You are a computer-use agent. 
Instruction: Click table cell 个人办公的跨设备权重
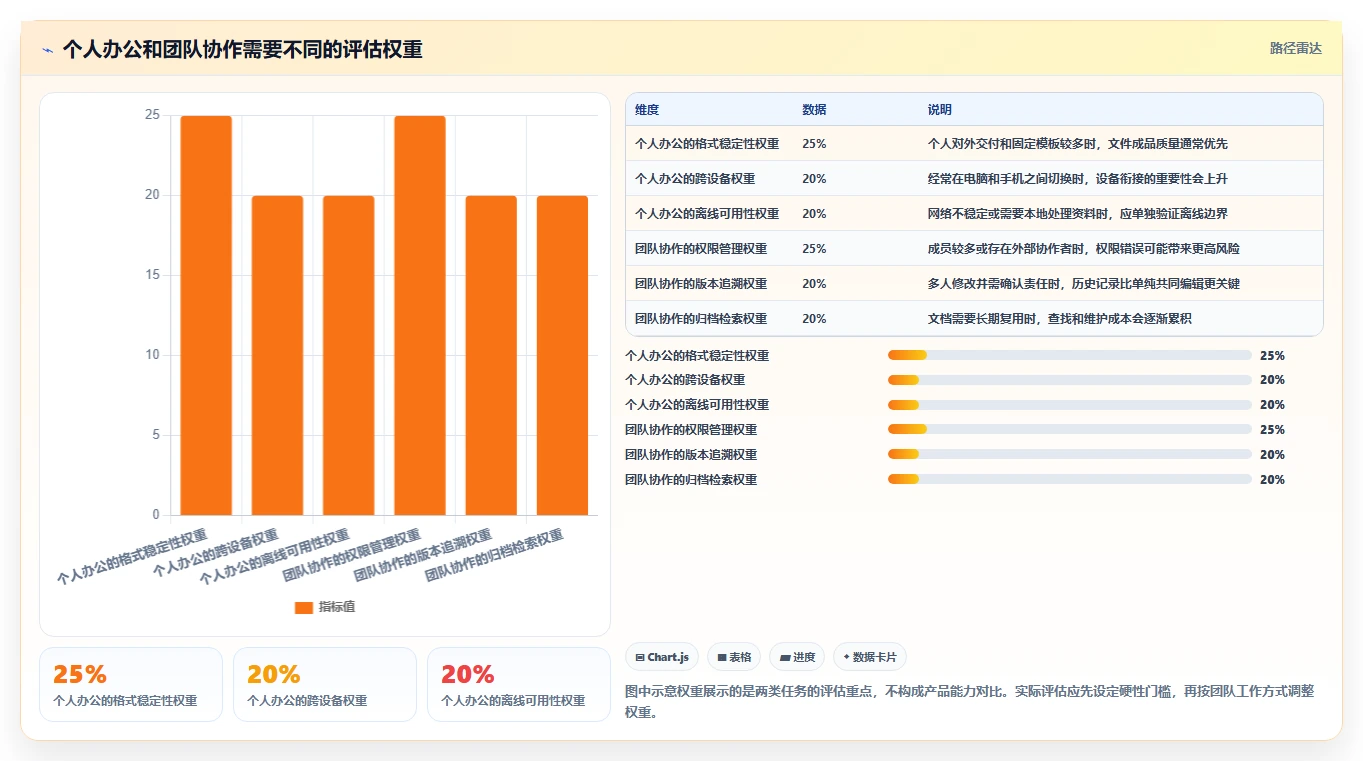pyautogui.click(x=695, y=179)
